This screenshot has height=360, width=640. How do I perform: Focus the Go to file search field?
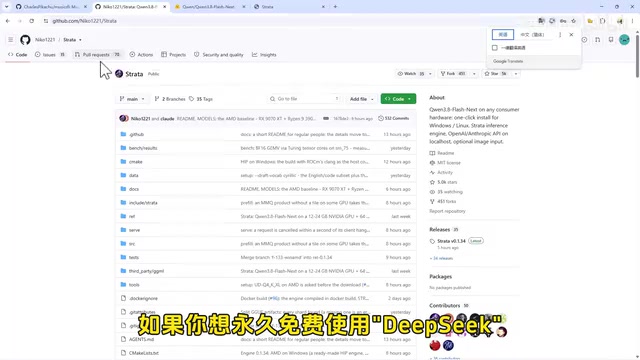click(304, 99)
